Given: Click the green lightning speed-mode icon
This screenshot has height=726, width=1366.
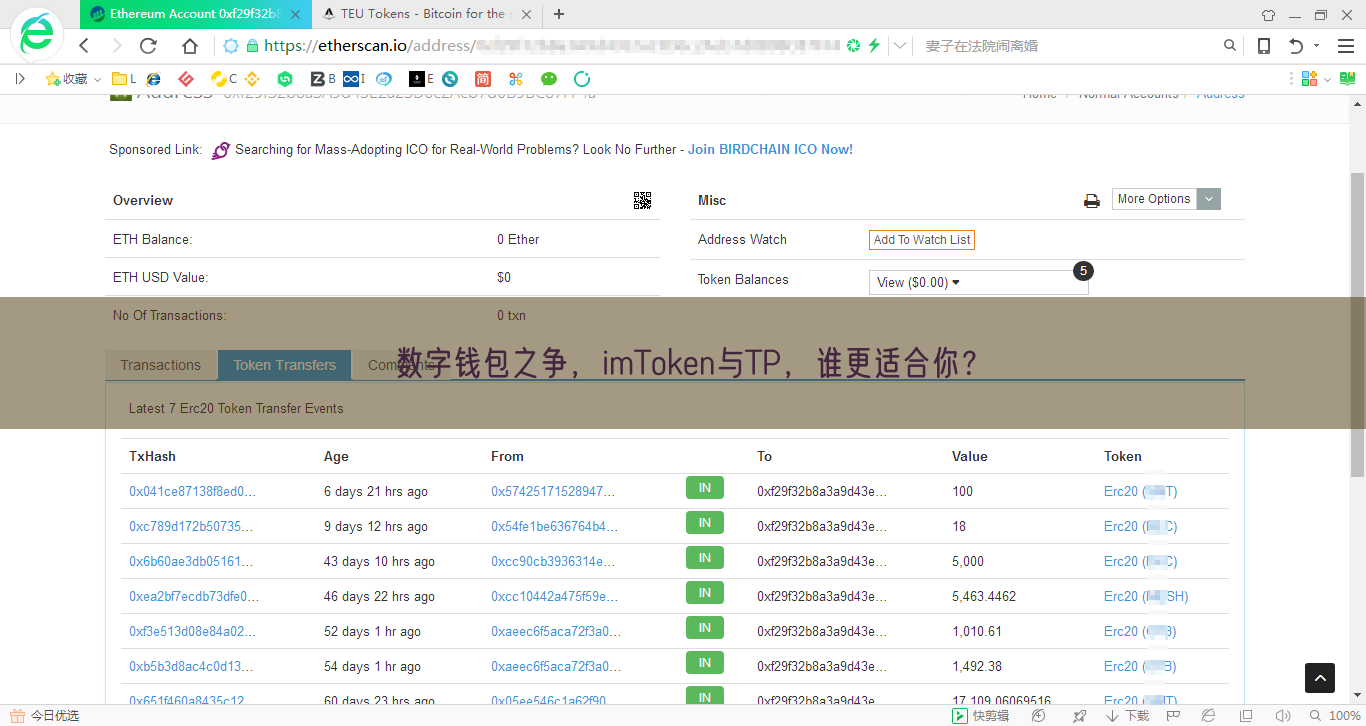Looking at the screenshot, I should pyautogui.click(x=874, y=46).
